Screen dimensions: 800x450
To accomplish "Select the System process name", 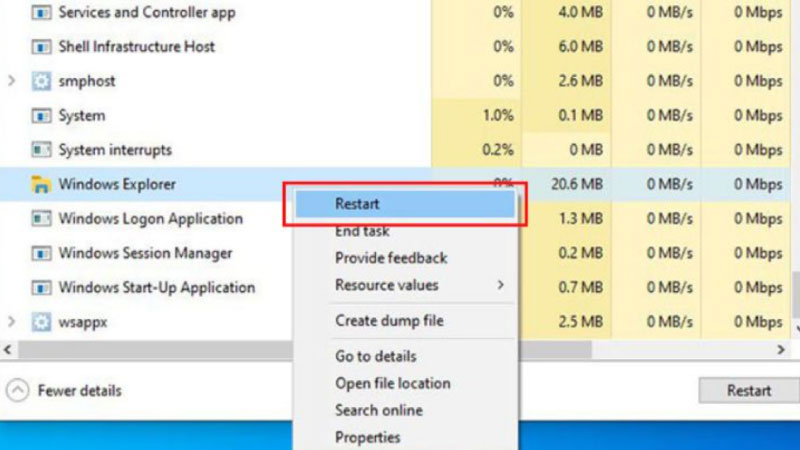I will 82,116.
